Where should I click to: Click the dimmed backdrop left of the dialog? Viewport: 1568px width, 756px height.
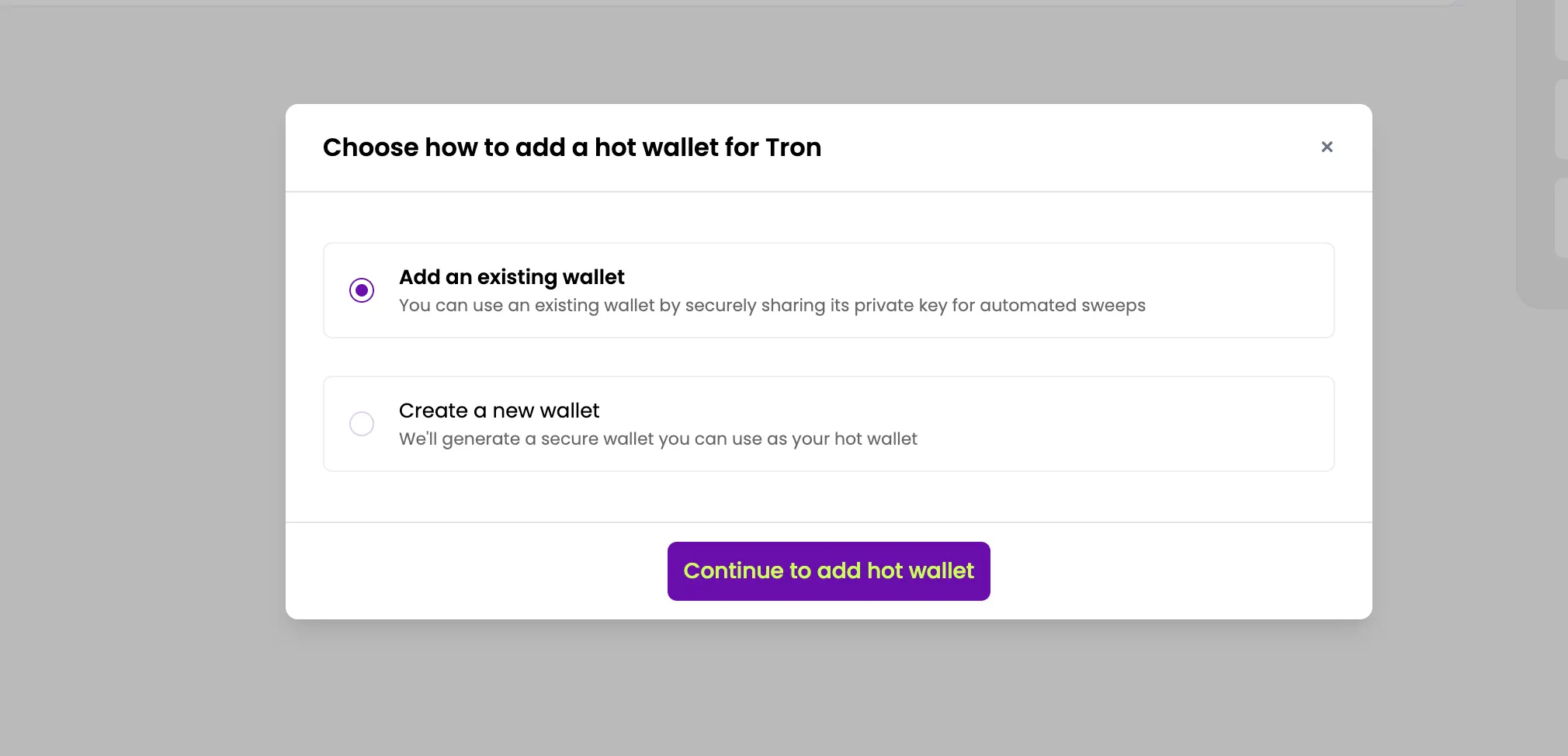pos(140,373)
